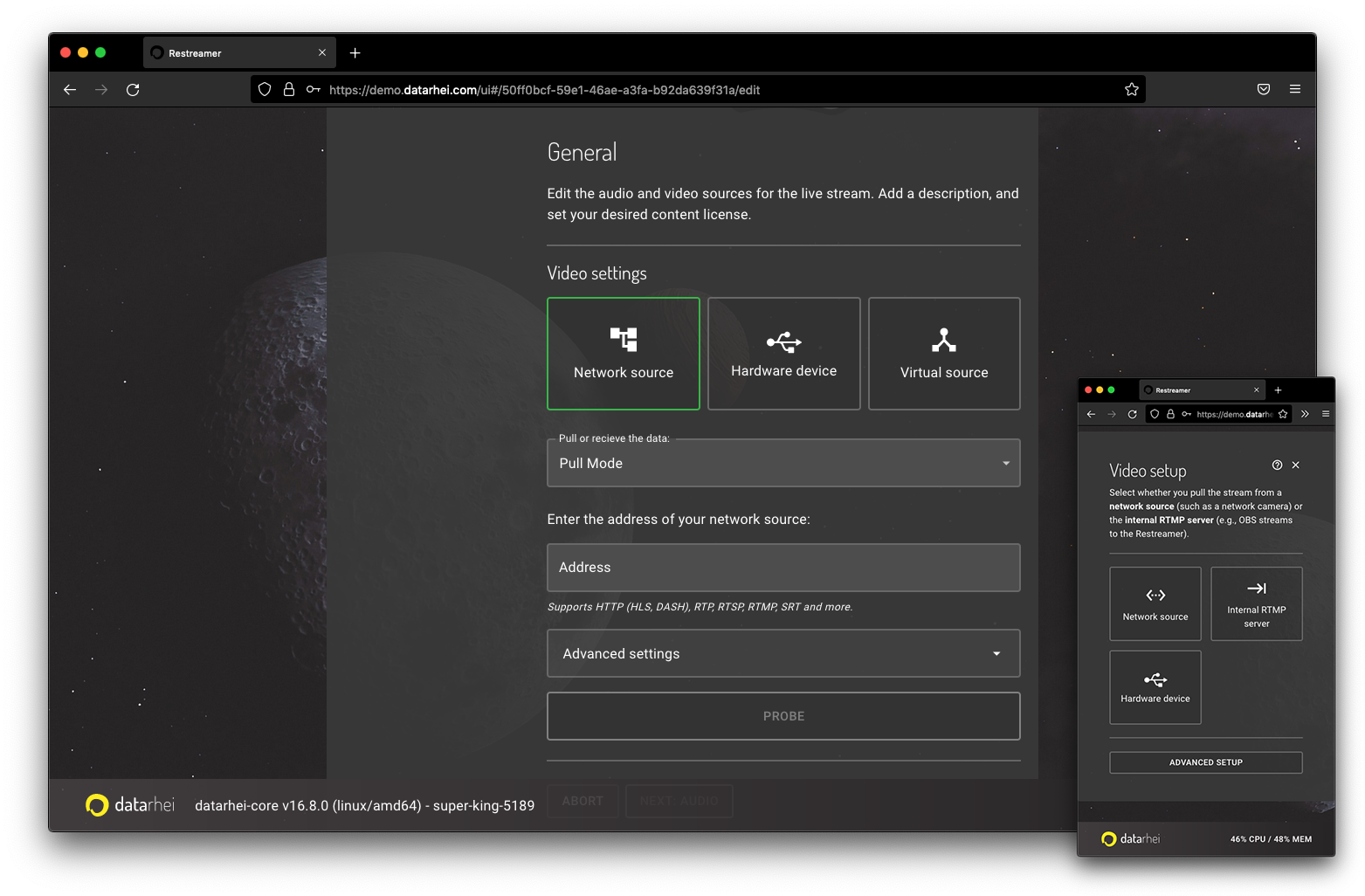The height and width of the screenshot is (896, 1365).
Task: Open a new browser tab
Action: click(x=355, y=52)
